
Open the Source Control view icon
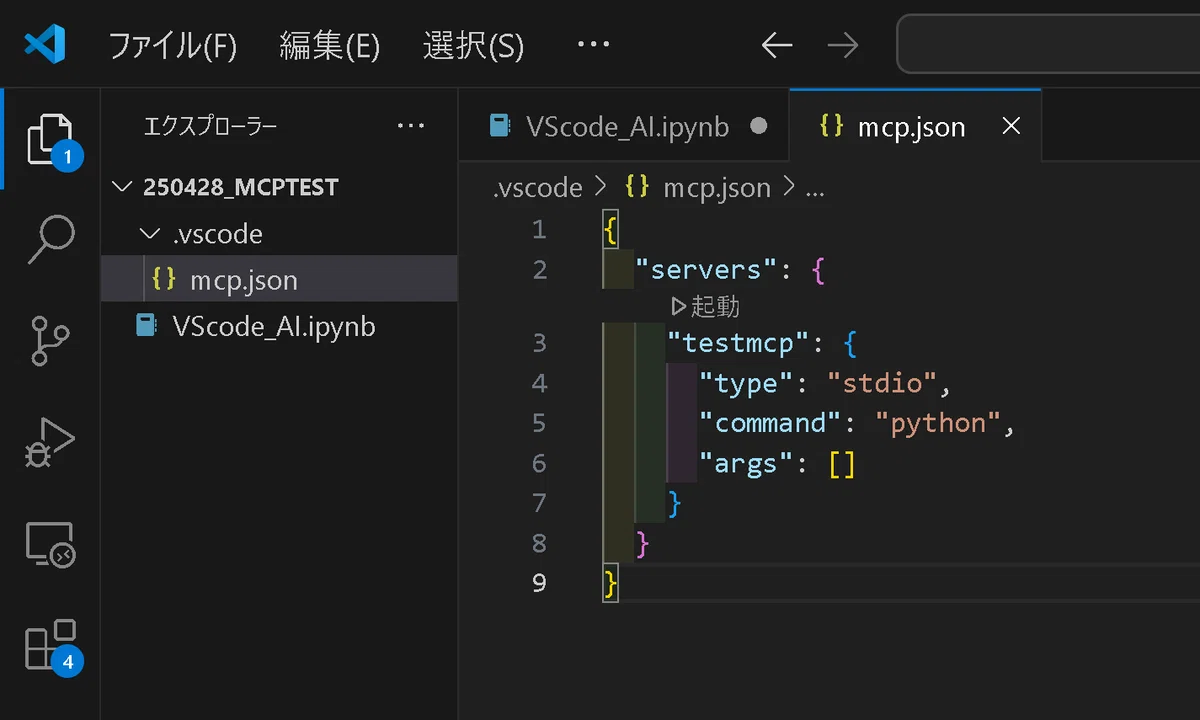point(50,341)
